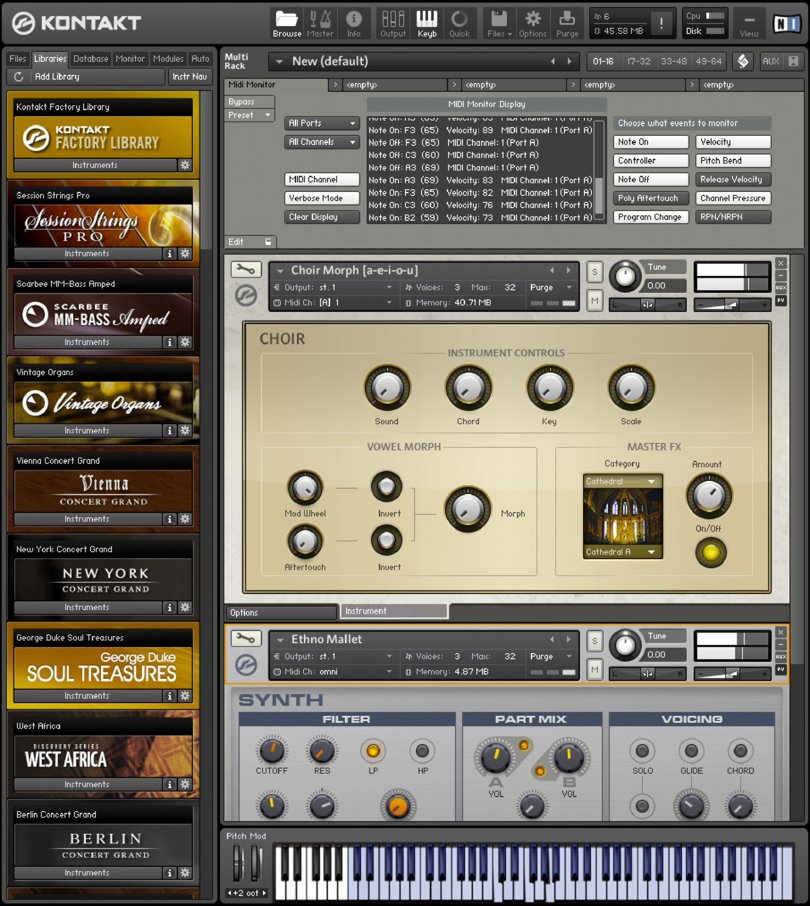Open the All Ports dropdown
The height and width of the screenshot is (906, 810).
[x=322, y=124]
